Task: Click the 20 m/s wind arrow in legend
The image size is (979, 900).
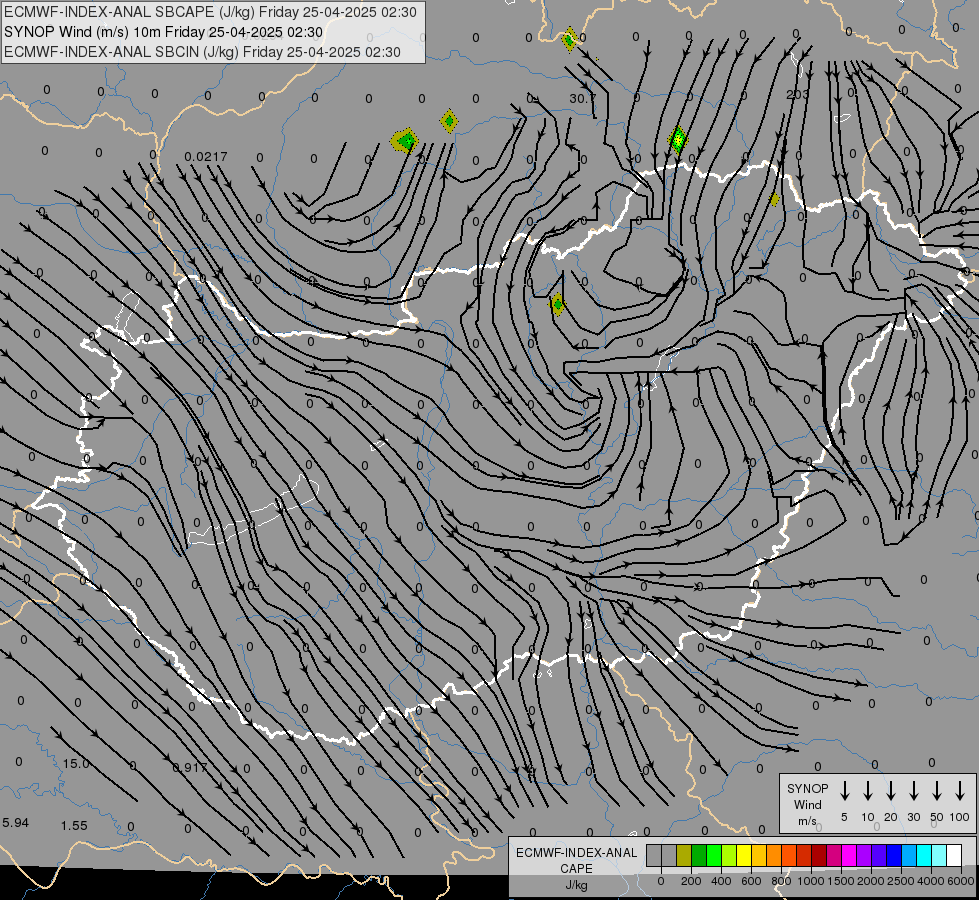Action: coord(890,791)
